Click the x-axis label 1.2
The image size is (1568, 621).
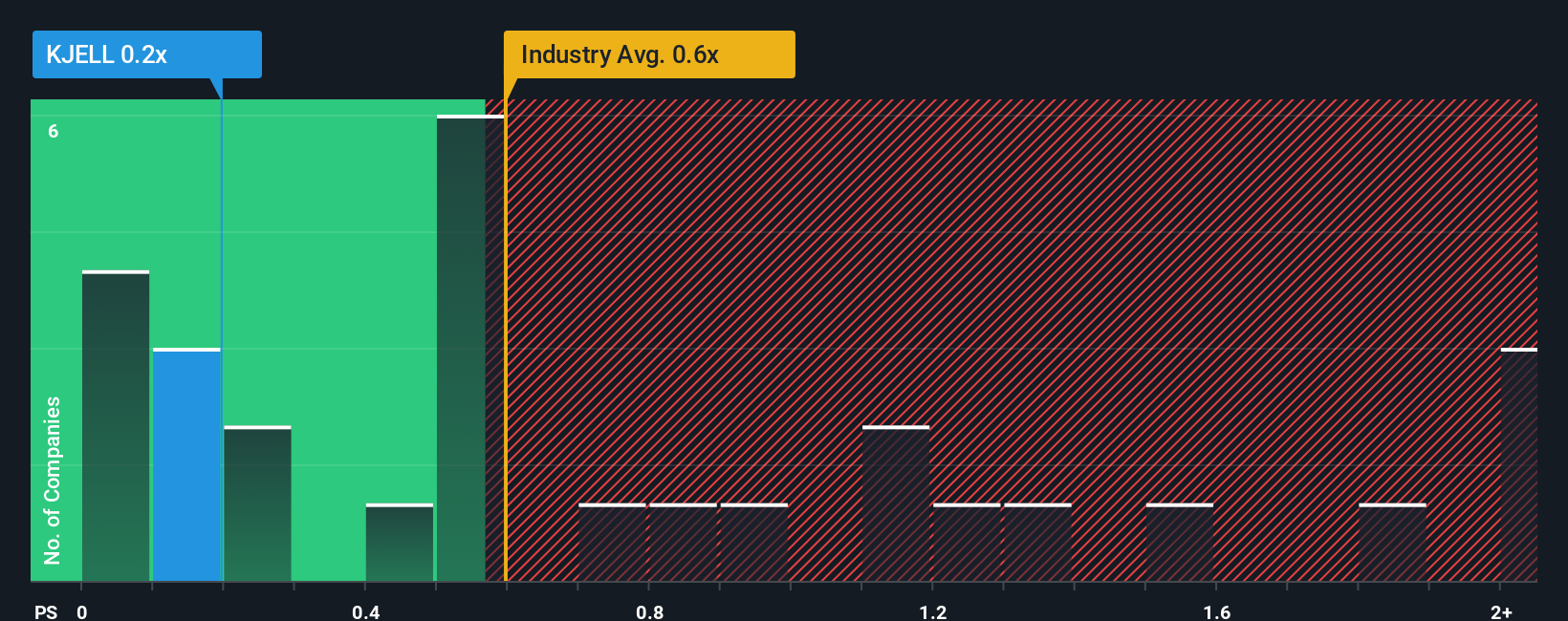933,611
